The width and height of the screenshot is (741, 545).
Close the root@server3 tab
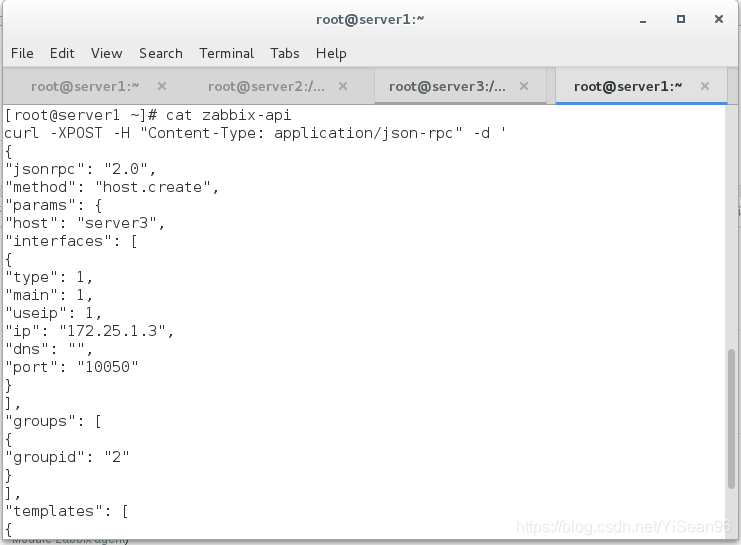coord(524,86)
